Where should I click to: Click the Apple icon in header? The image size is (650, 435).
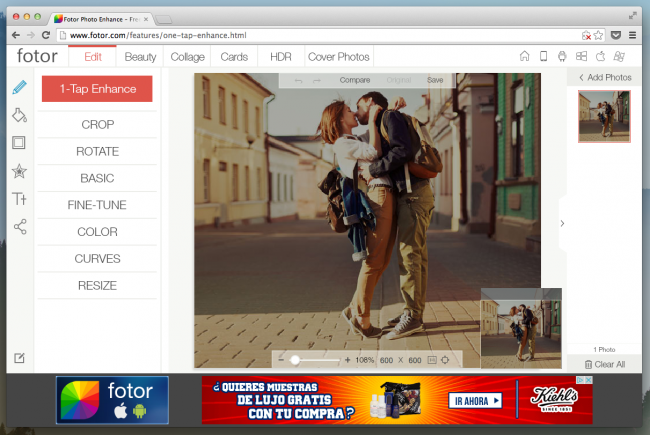tap(600, 56)
